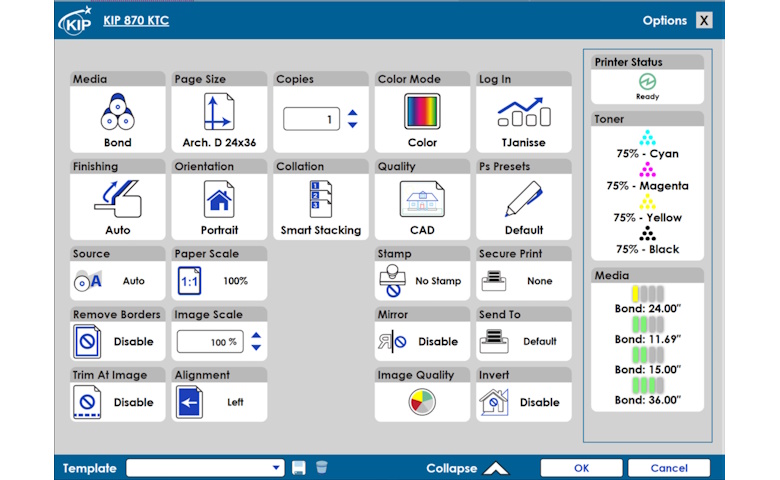This screenshot has height=480, width=780.
Task: Click the Remove Borders Disable text
Action: pyautogui.click(x=133, y=342)
